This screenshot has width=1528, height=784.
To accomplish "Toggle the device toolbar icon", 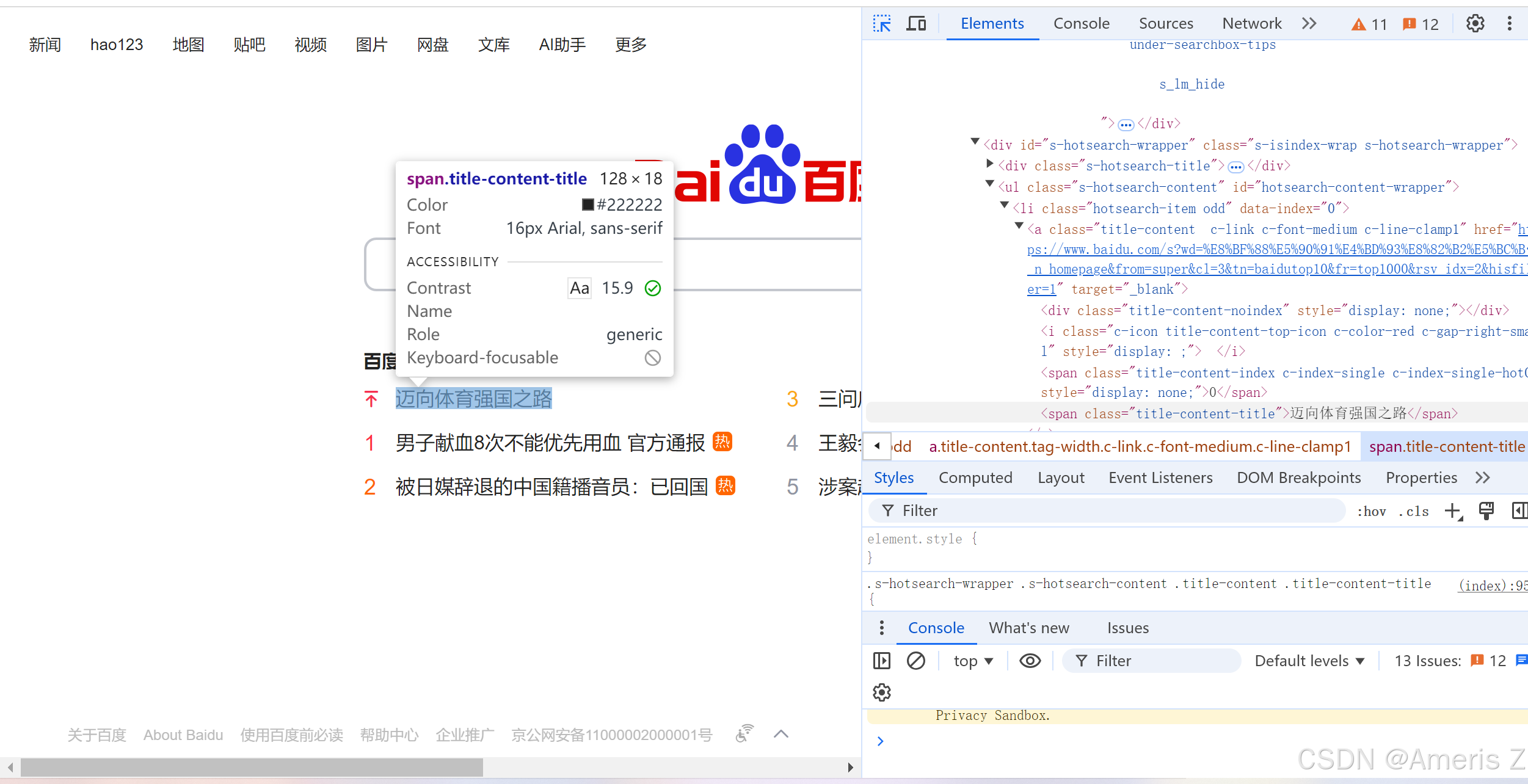I will (x=916, y=24).
